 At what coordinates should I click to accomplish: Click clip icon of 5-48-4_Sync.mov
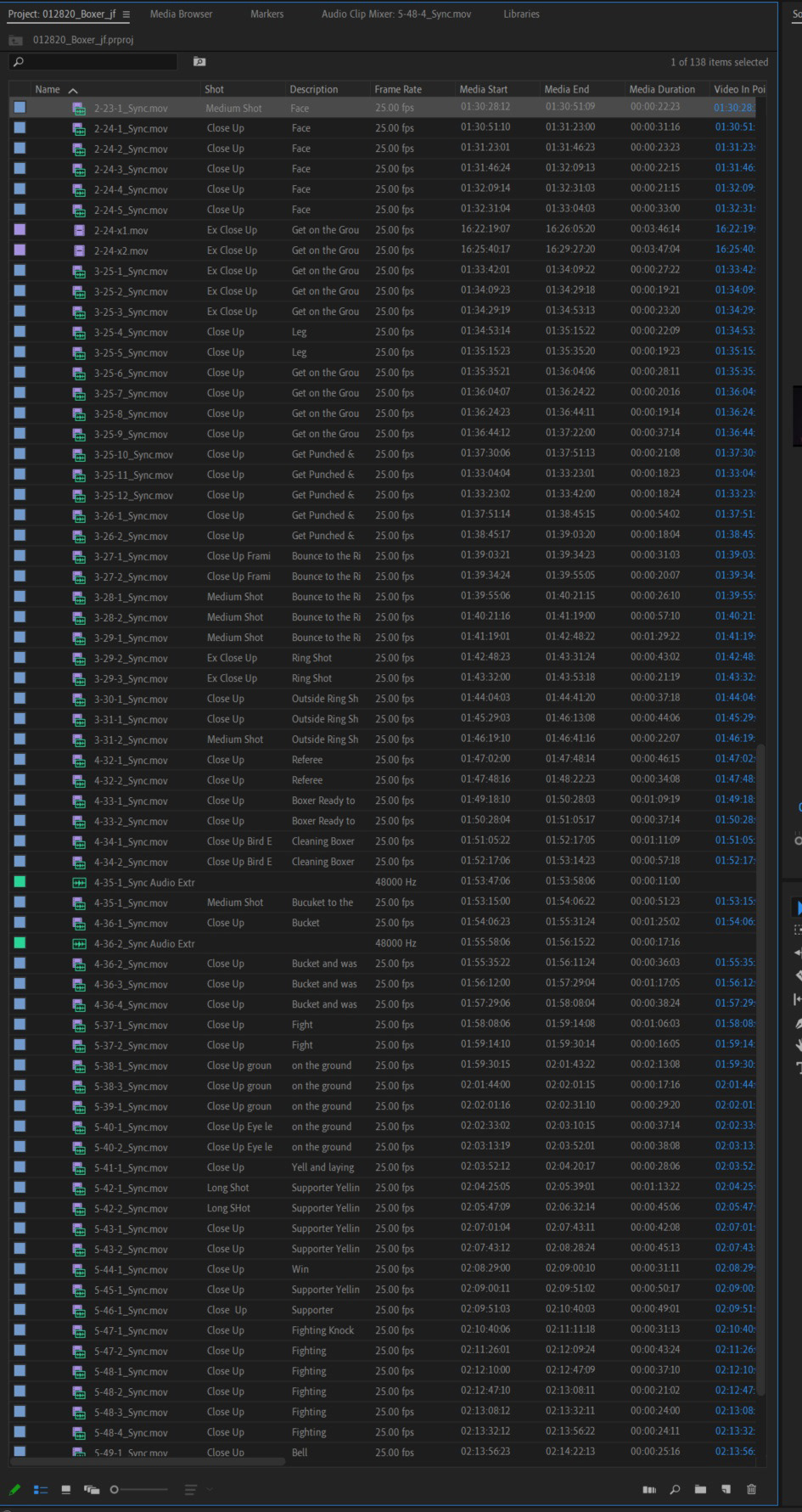coord(79,1433)
